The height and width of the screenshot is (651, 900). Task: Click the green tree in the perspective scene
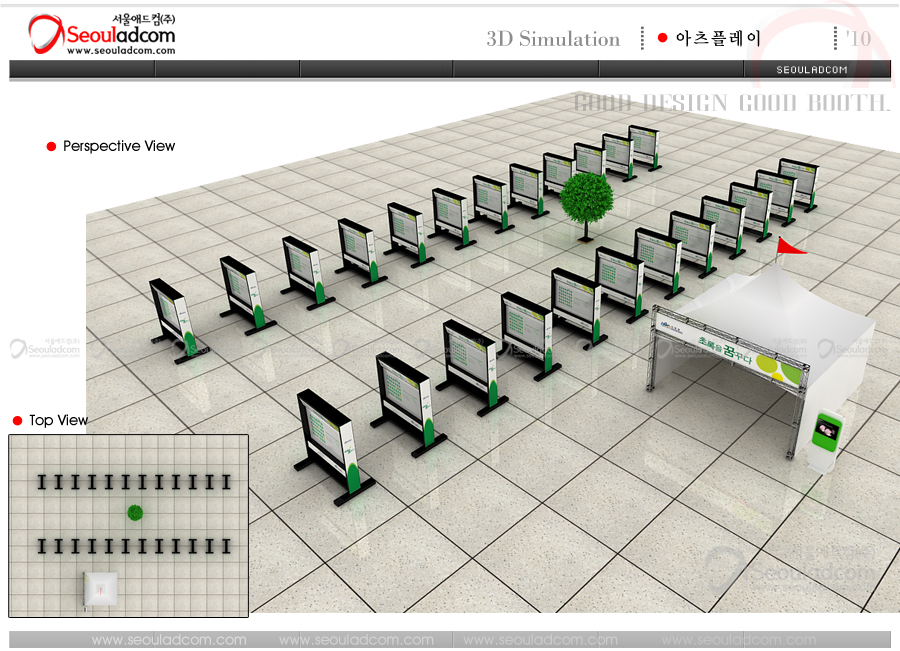(x=587, y=203)
